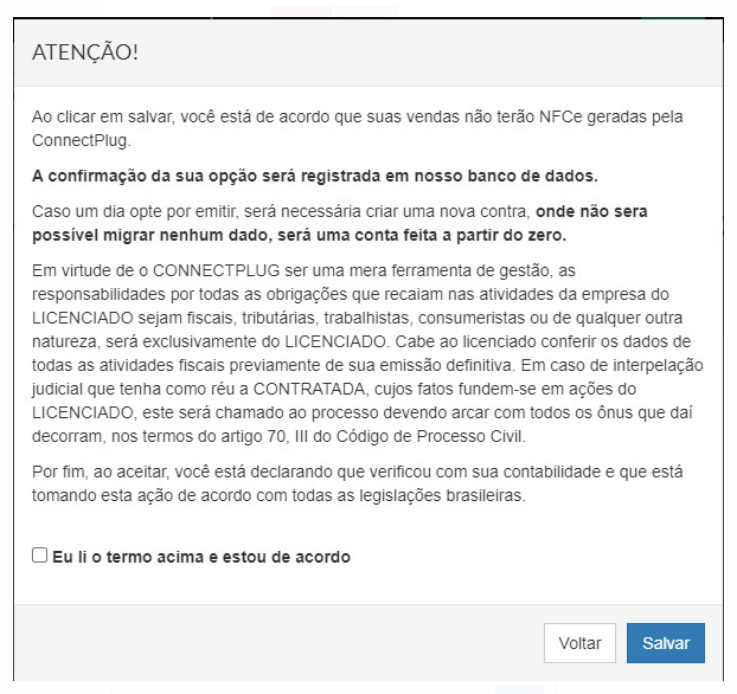
Task: Click the 'Voltar' button to go back
Action: pos(580,643)
